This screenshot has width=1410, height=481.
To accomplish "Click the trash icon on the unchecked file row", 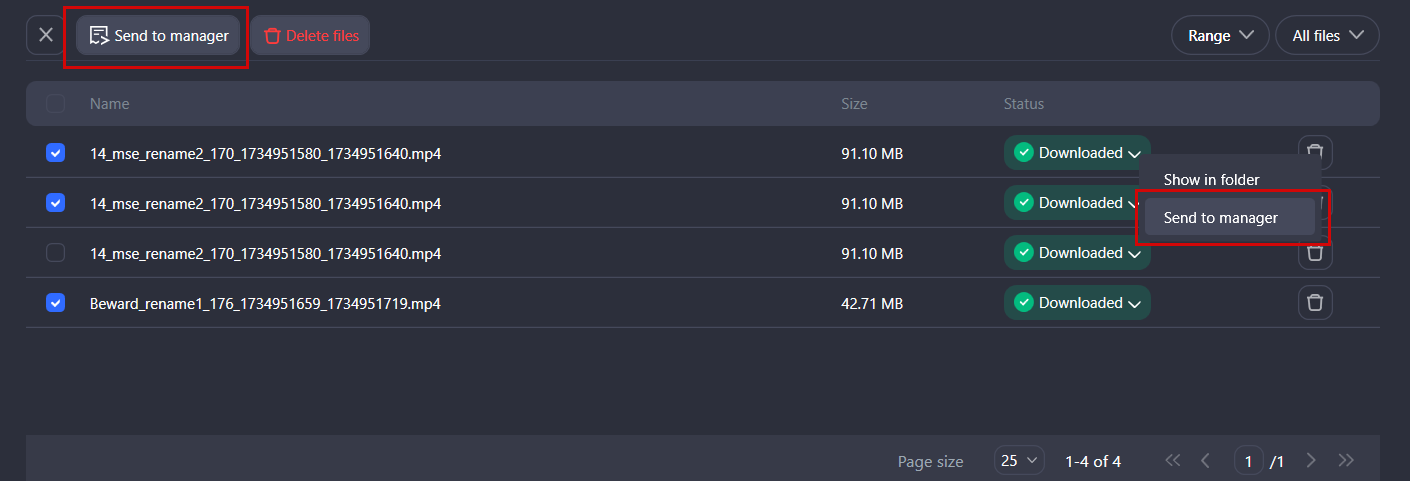I will (1315, 253).
